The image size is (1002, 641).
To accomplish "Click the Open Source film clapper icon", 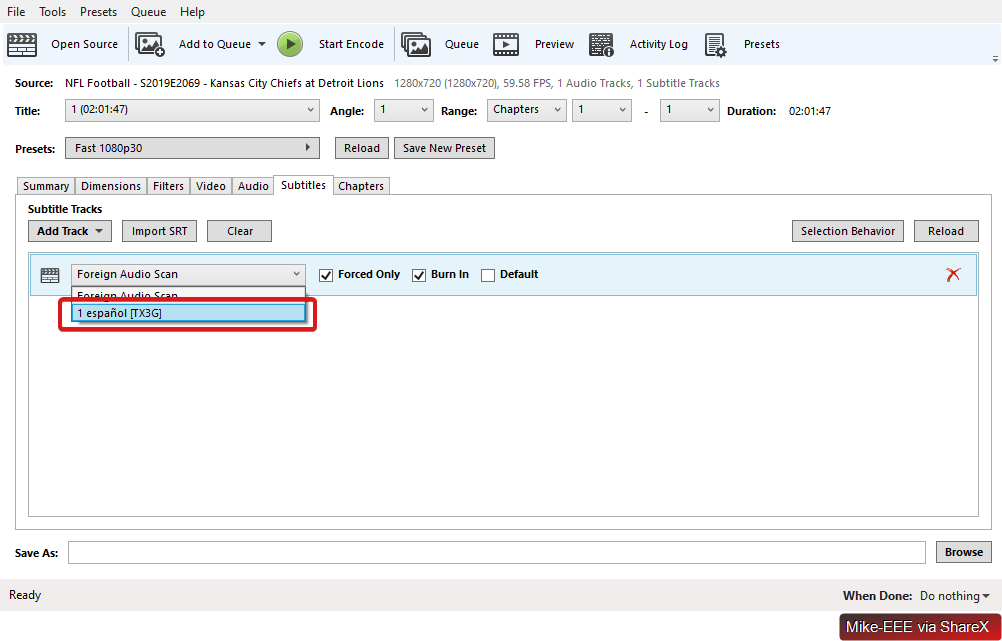I will 22,44.
